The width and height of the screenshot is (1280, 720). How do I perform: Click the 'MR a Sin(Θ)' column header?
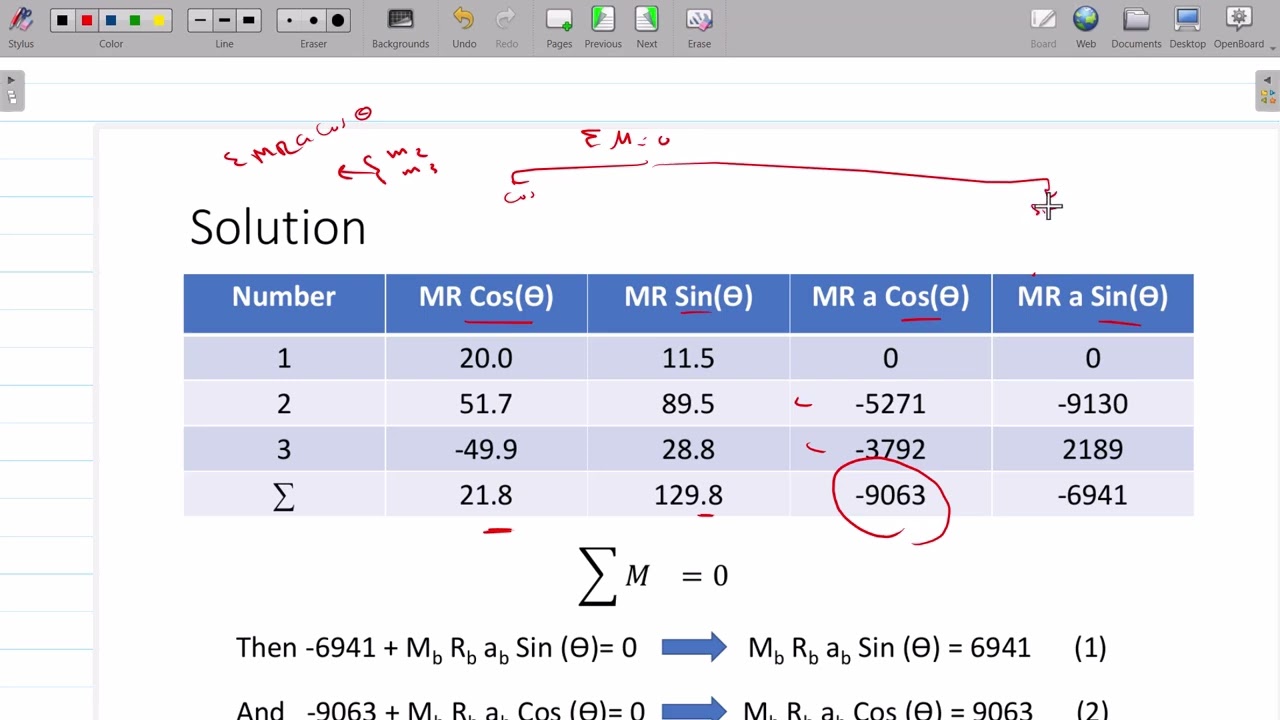click(1092, 297)
